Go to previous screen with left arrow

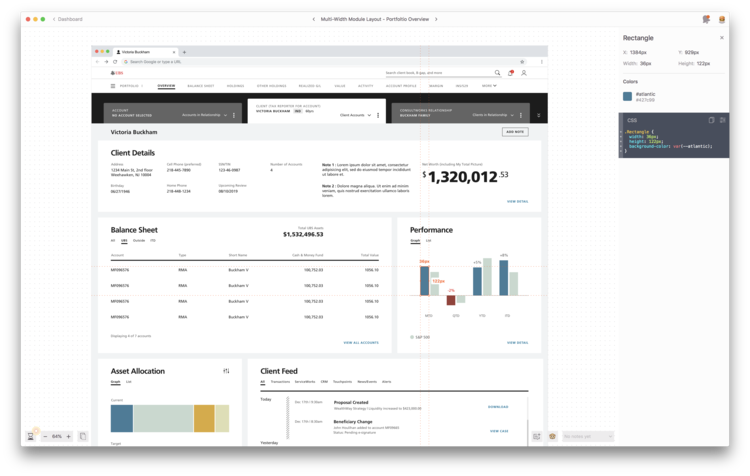[x=314, y=19]
